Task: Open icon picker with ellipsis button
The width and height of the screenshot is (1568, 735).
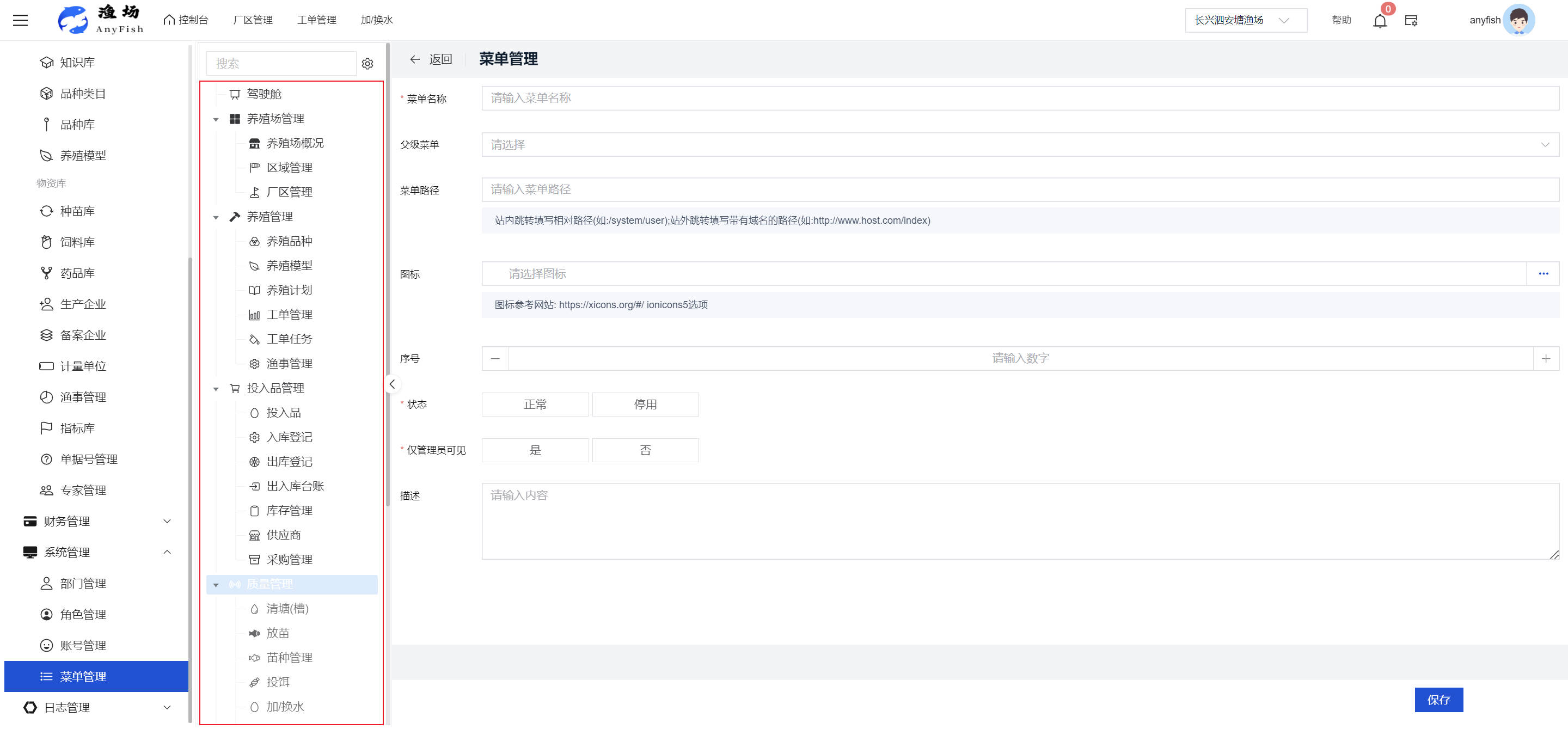Action: [x=1542, y=274]
